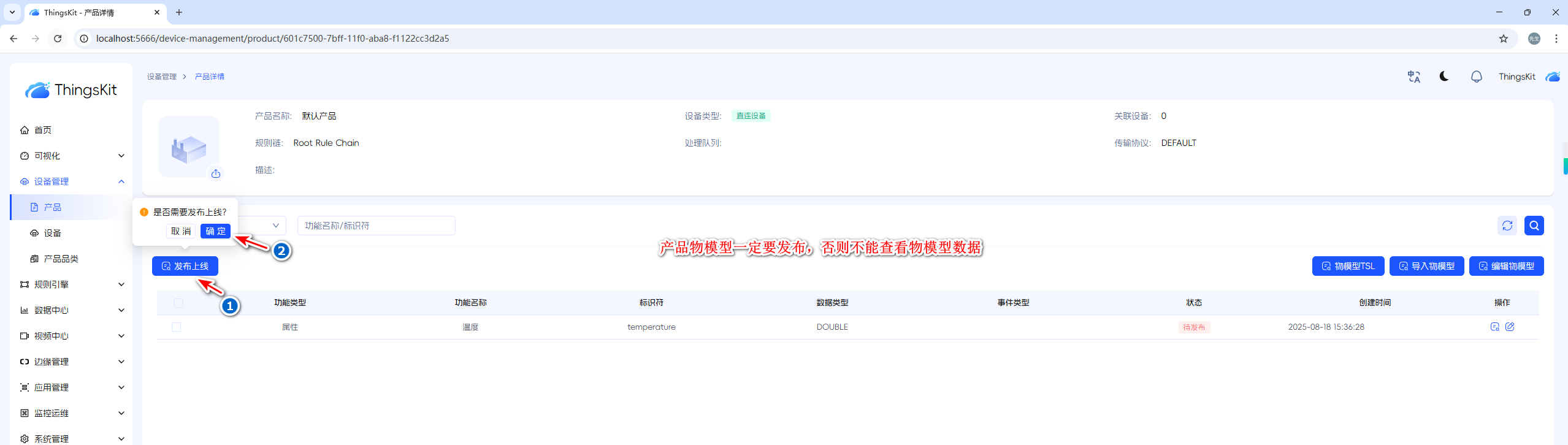
Task: Click the language translation icon
Action: (x=1413, y=77)
